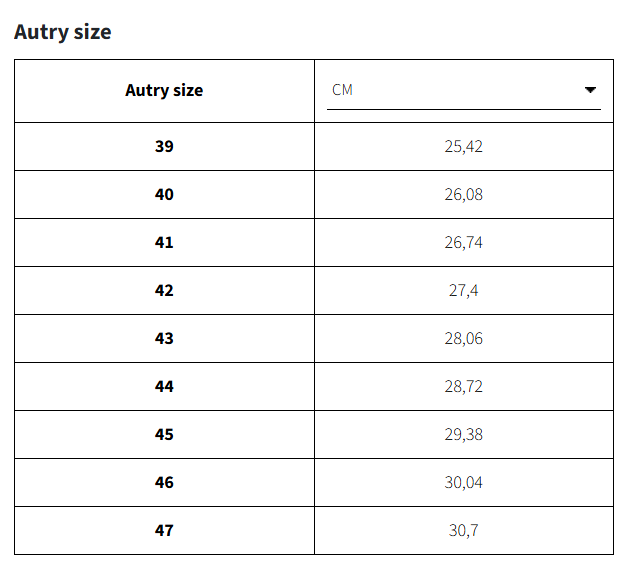This screenshot has height=568, width=630.
Task: Click the Autry size heading
Action: click(x=63, y=32)
